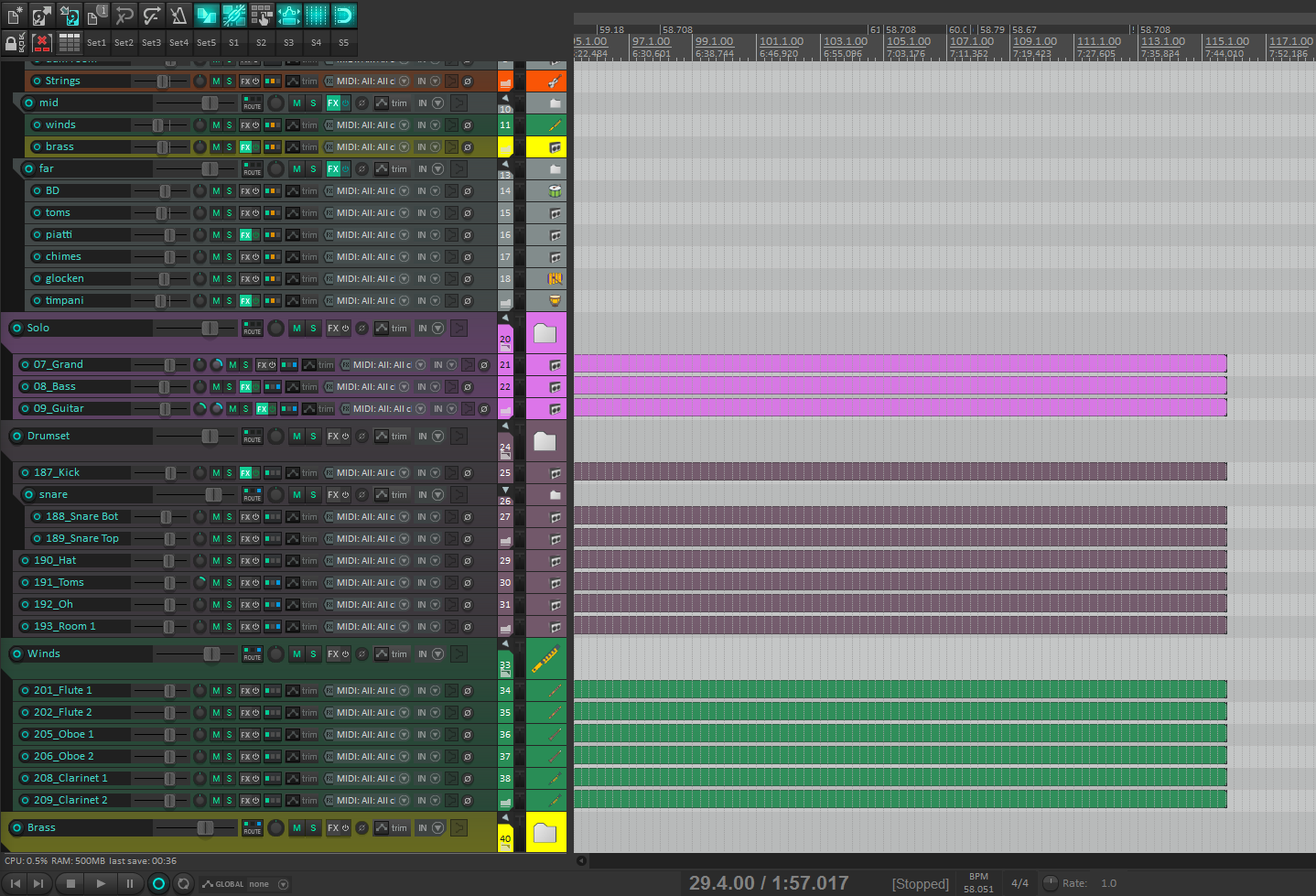
Task: Collapse the Solo folder track arrow
Action: point(505,318)
